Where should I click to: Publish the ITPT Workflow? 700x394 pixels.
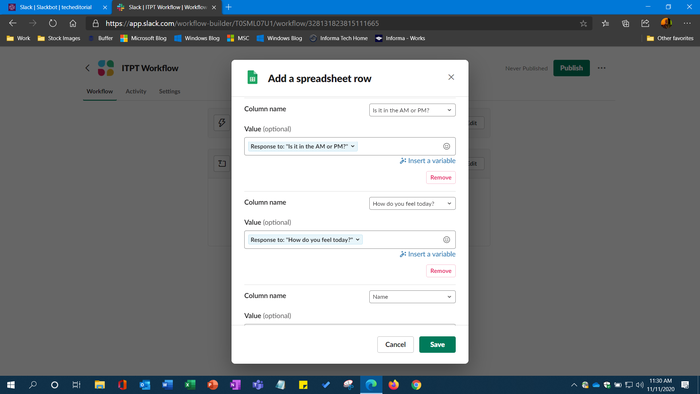point(571,68)
